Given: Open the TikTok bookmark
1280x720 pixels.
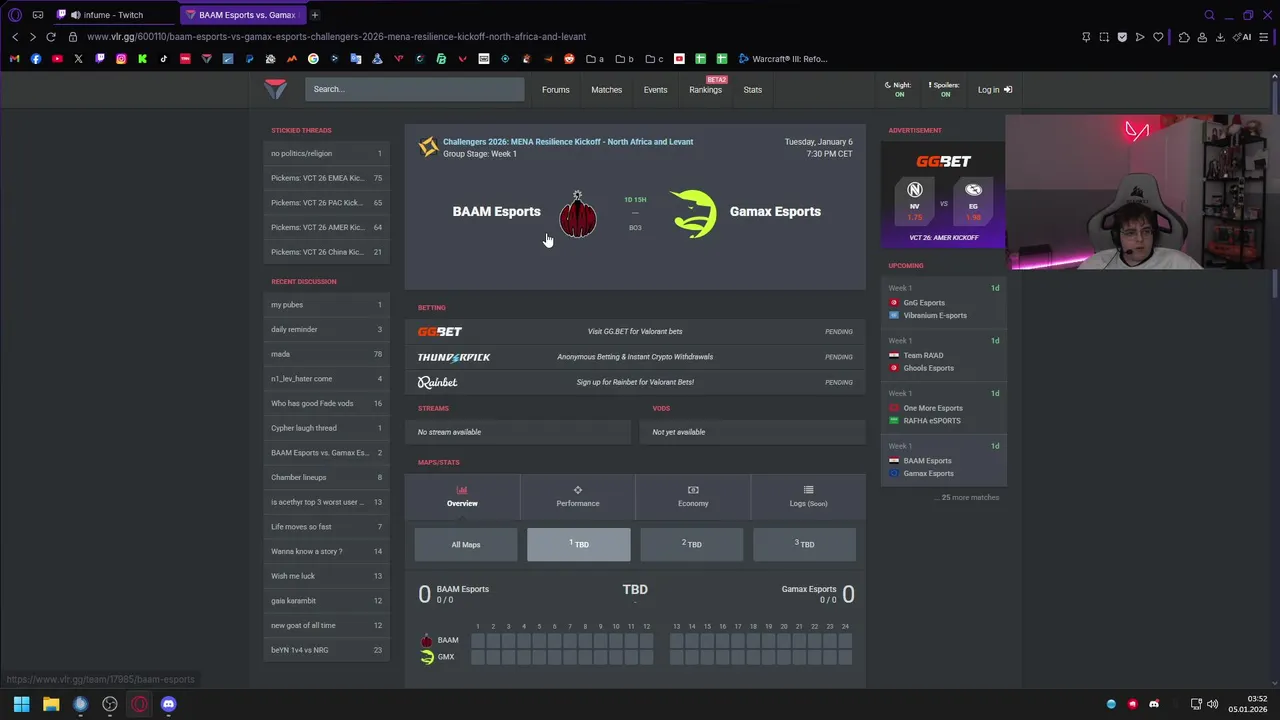Looking at the screenshot, I should [x=164, y=59].
